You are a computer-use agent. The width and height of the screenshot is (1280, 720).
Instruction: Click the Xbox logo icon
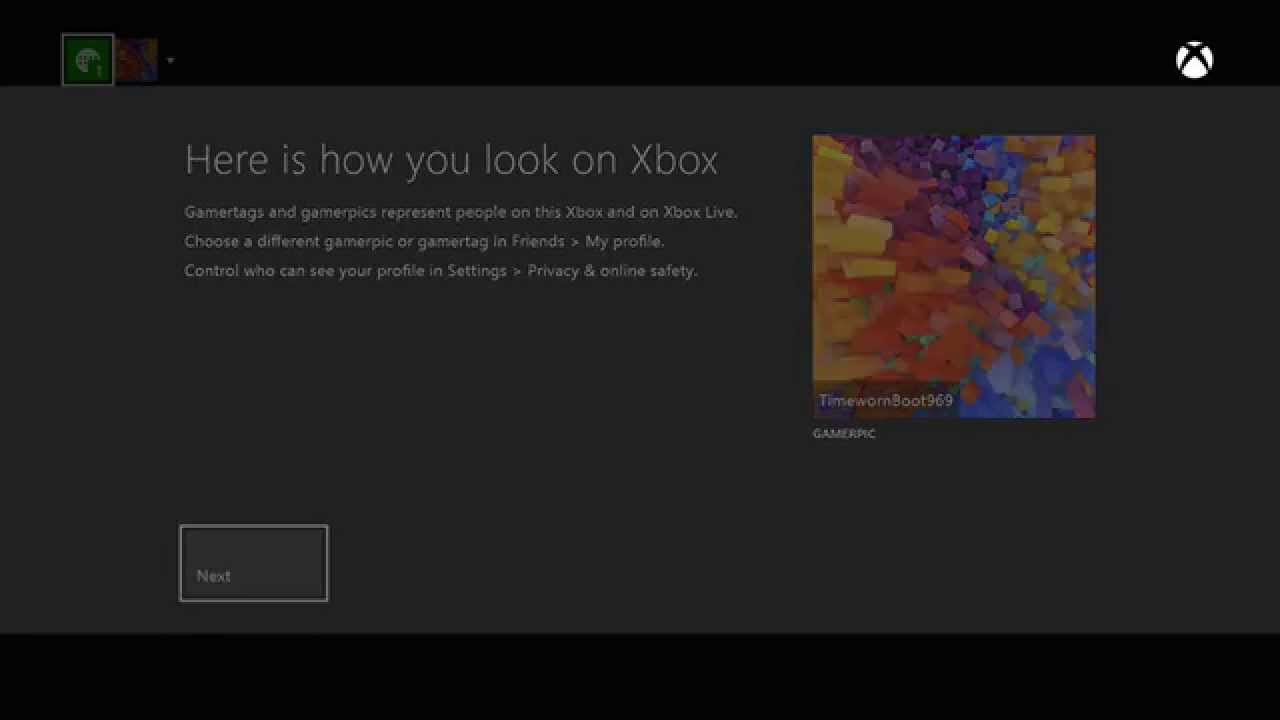(1194, 60)
